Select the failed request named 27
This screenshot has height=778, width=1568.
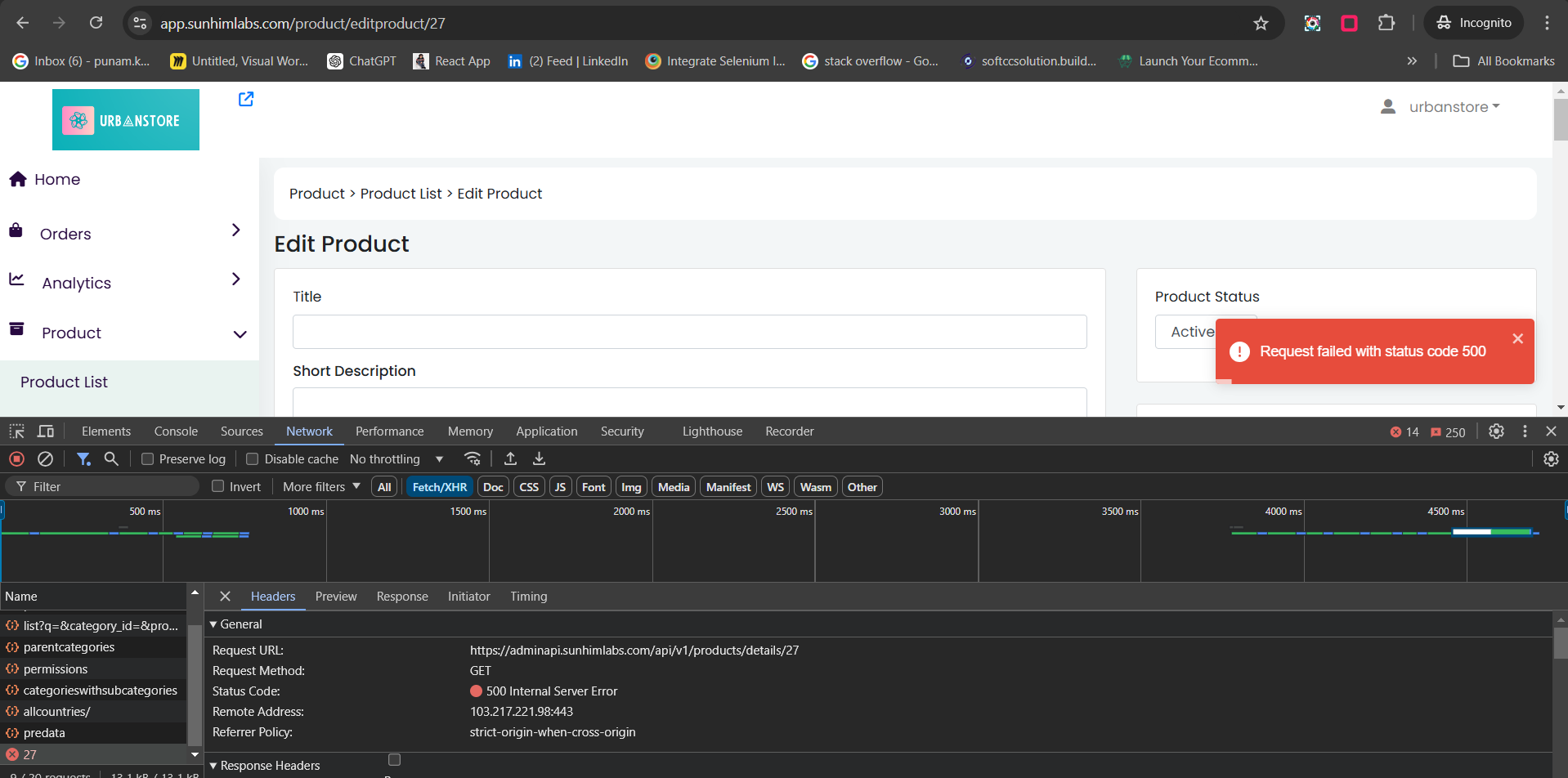(x=93, y=754)
